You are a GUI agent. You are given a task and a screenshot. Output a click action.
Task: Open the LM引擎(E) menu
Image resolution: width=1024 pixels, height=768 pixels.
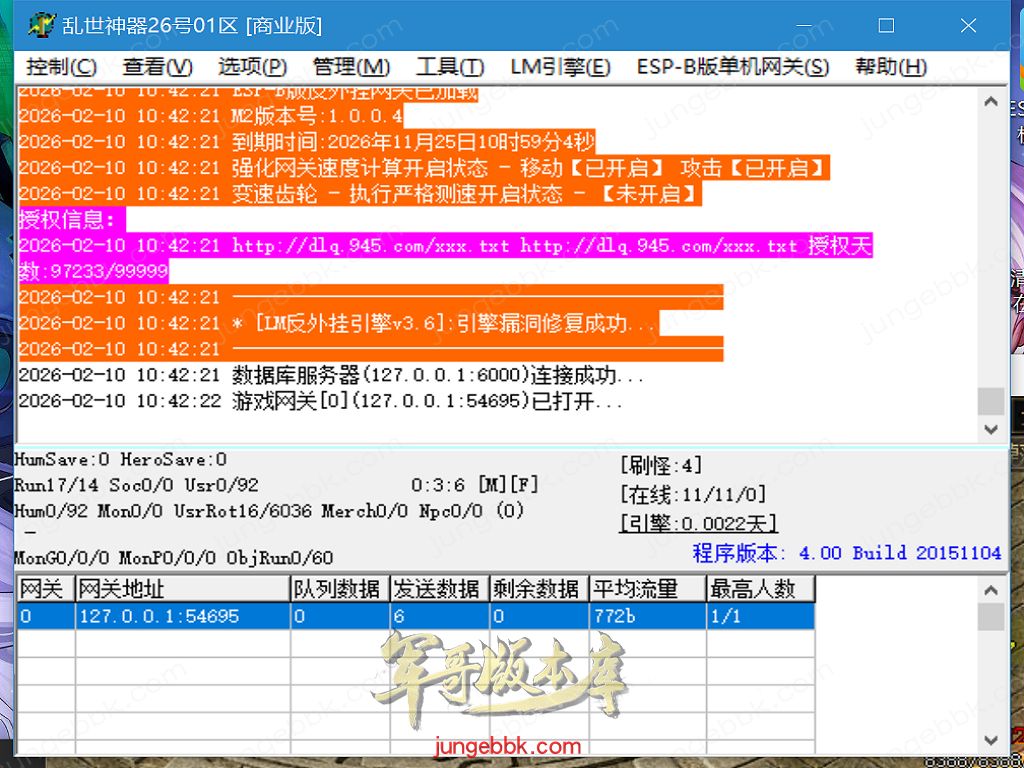point(560,67)
